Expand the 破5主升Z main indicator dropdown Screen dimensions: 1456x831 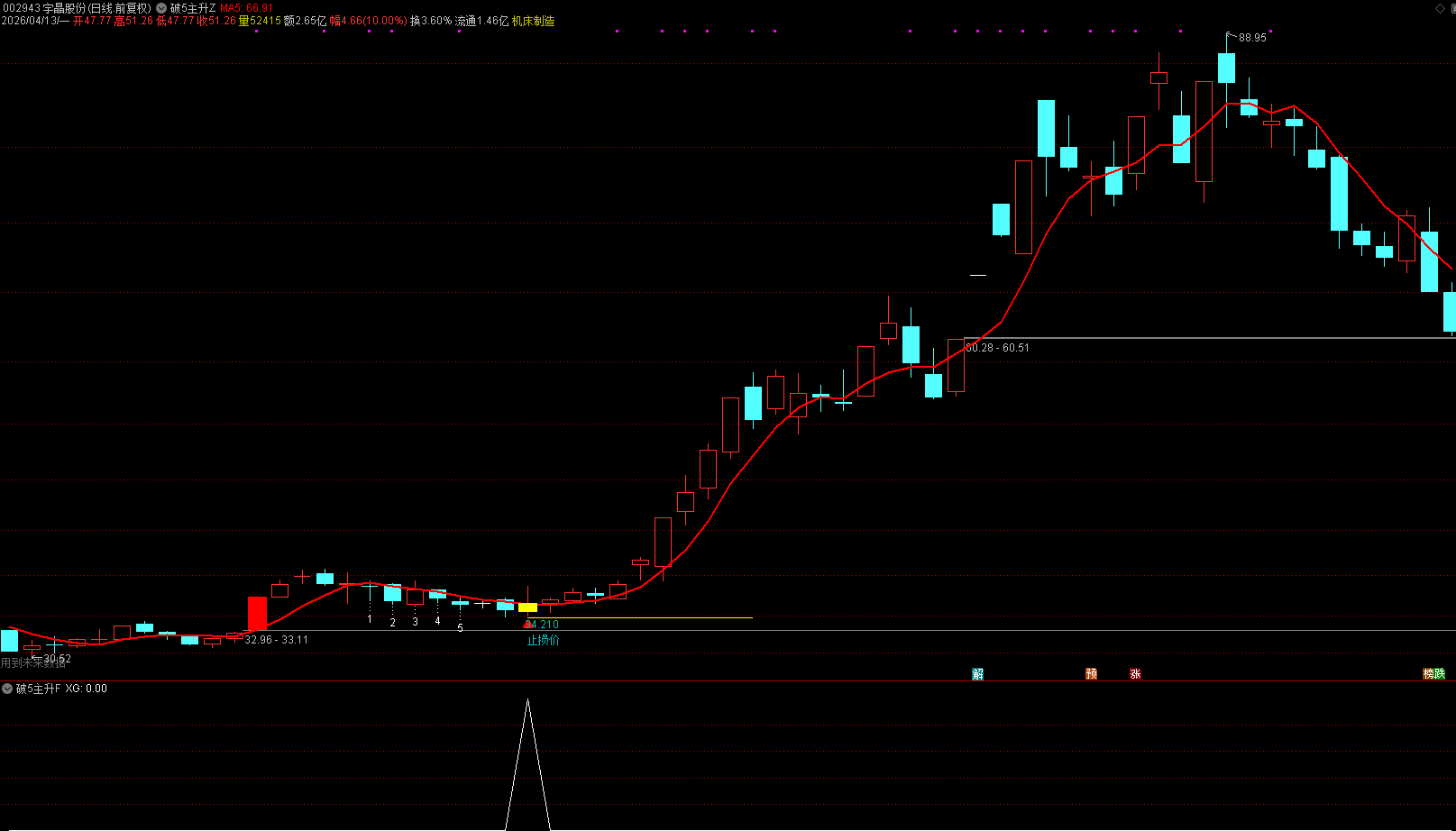coord(161,8)
